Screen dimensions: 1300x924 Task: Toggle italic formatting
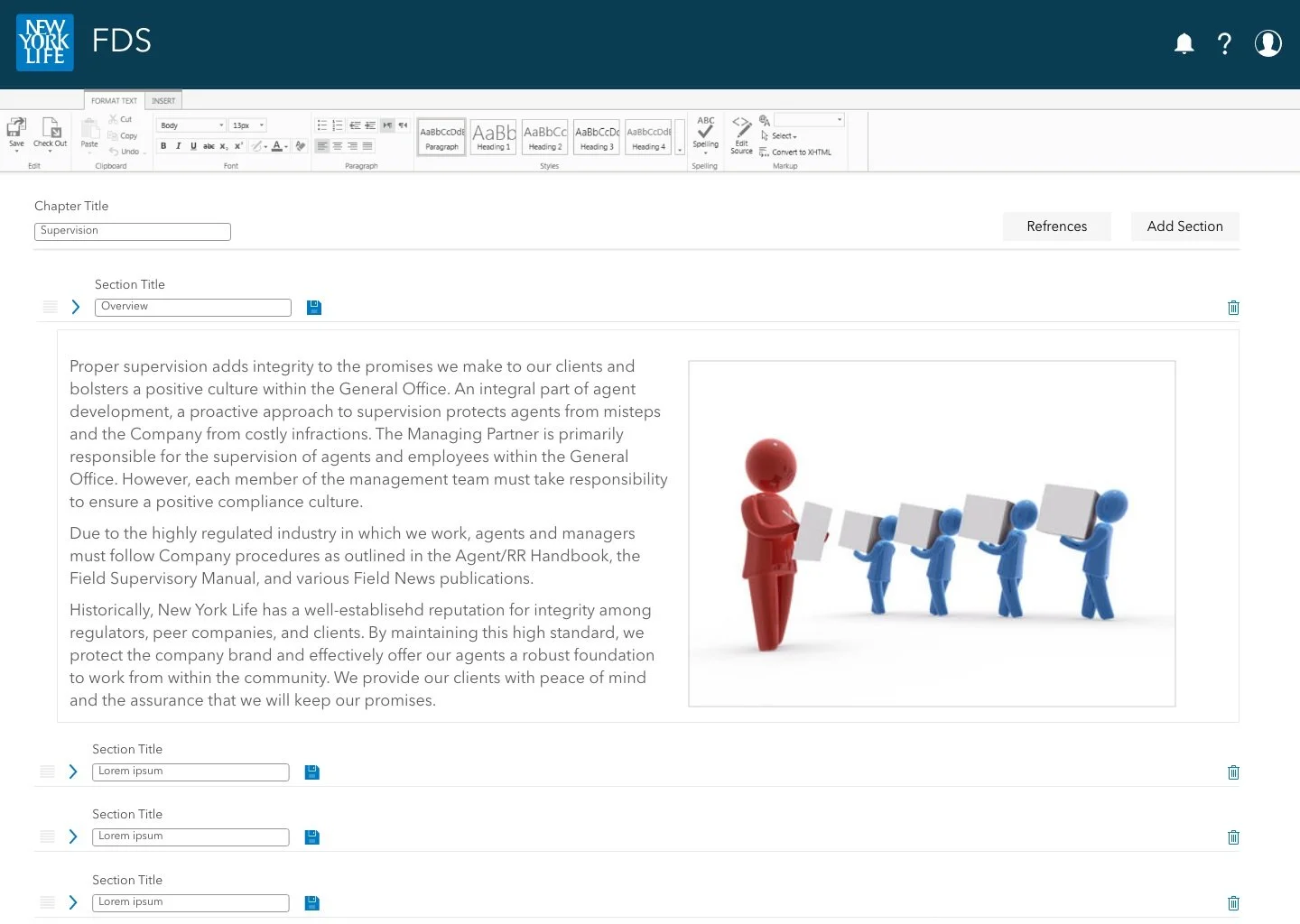coord(178,145)
